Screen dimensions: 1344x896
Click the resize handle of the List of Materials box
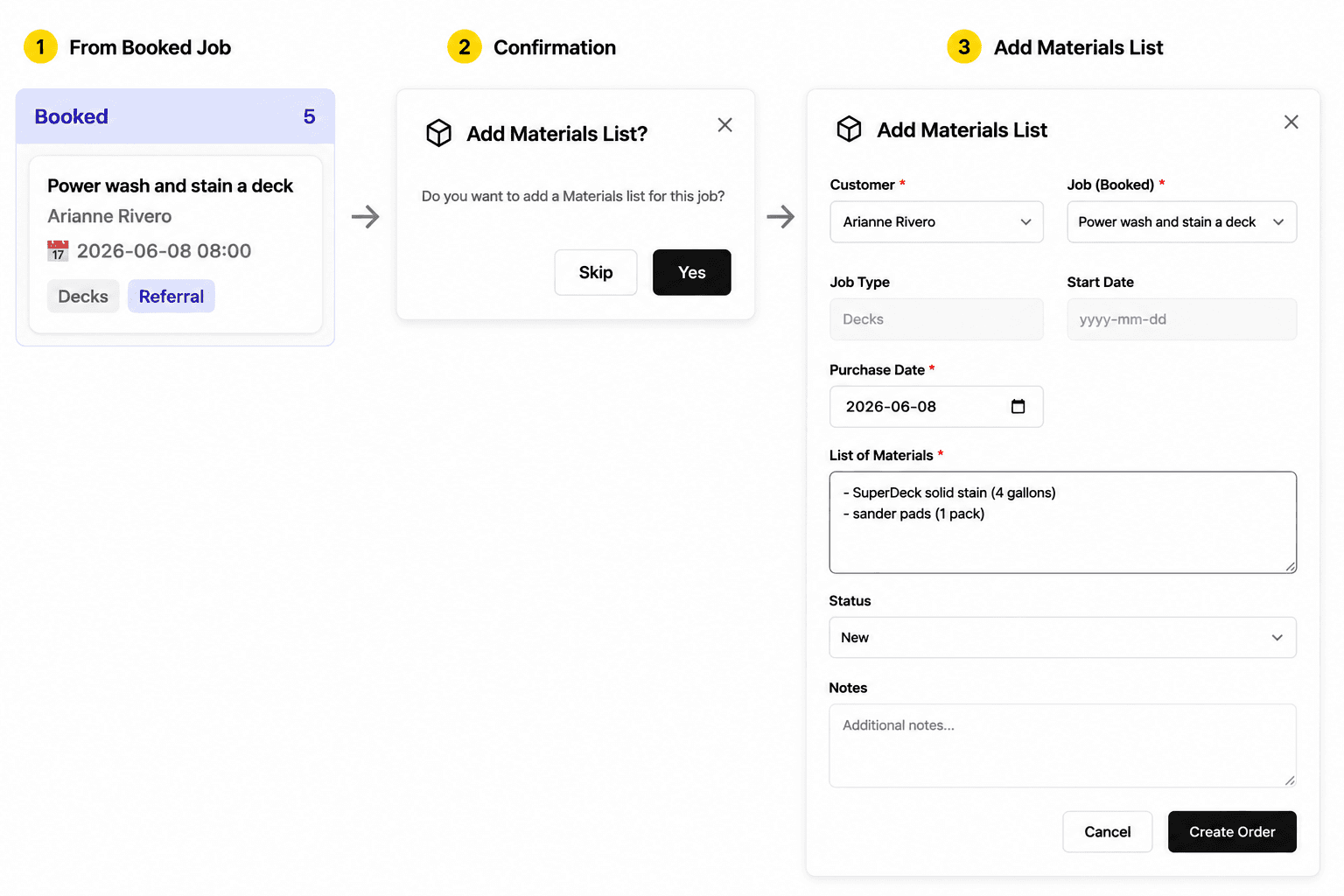click(x=1290, y=567)
